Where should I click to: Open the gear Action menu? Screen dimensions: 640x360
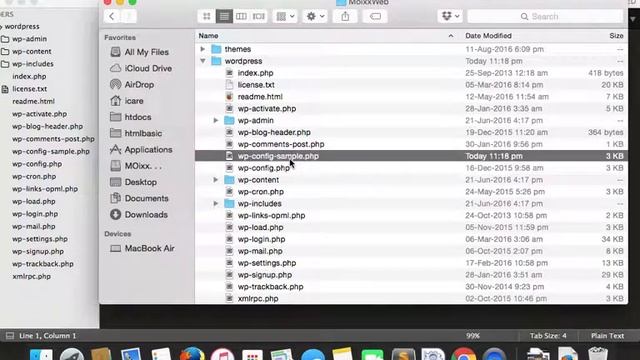tap(315, 16)
